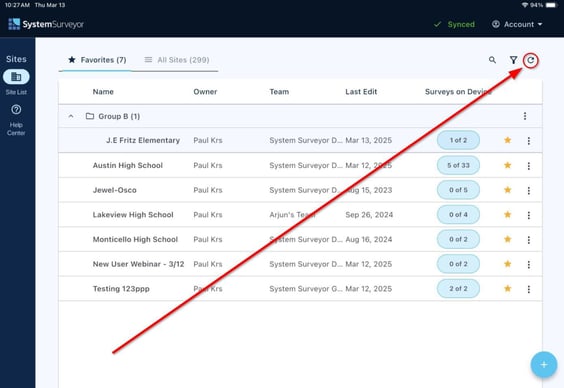Click the 0 of 5 surveys badge
This screenshot has width=564, height=388.
458,190
